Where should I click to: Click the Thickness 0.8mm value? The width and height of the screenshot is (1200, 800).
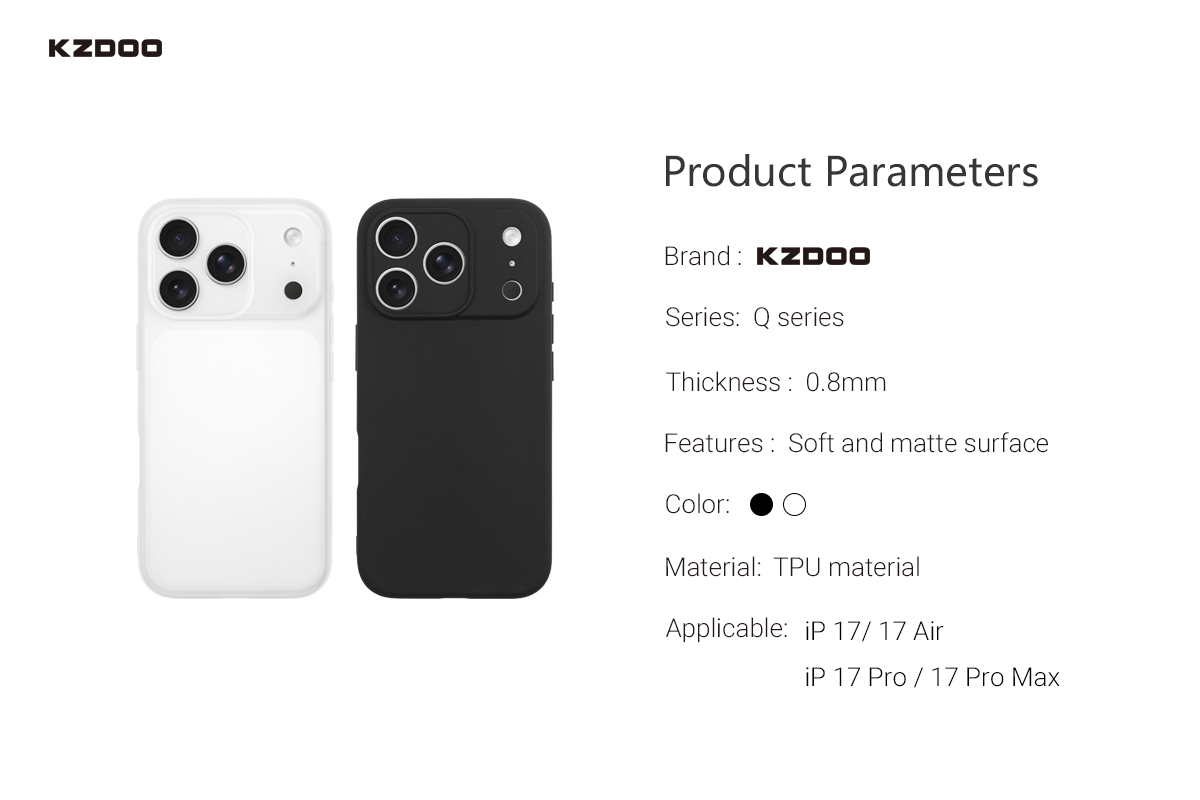pyautogui.click(x=845, y=382)
